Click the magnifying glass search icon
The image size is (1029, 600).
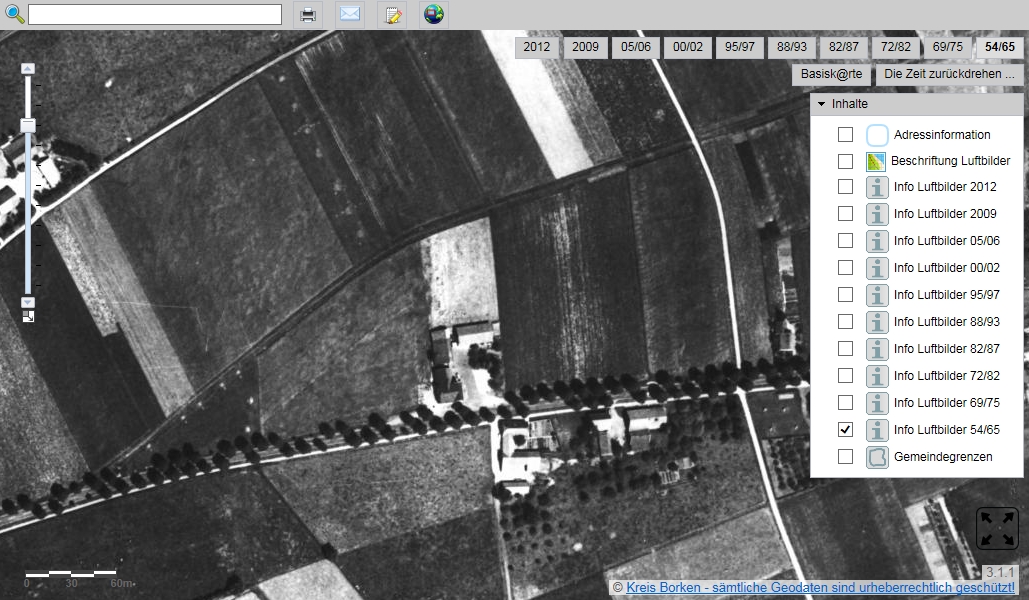coord(14,14)
